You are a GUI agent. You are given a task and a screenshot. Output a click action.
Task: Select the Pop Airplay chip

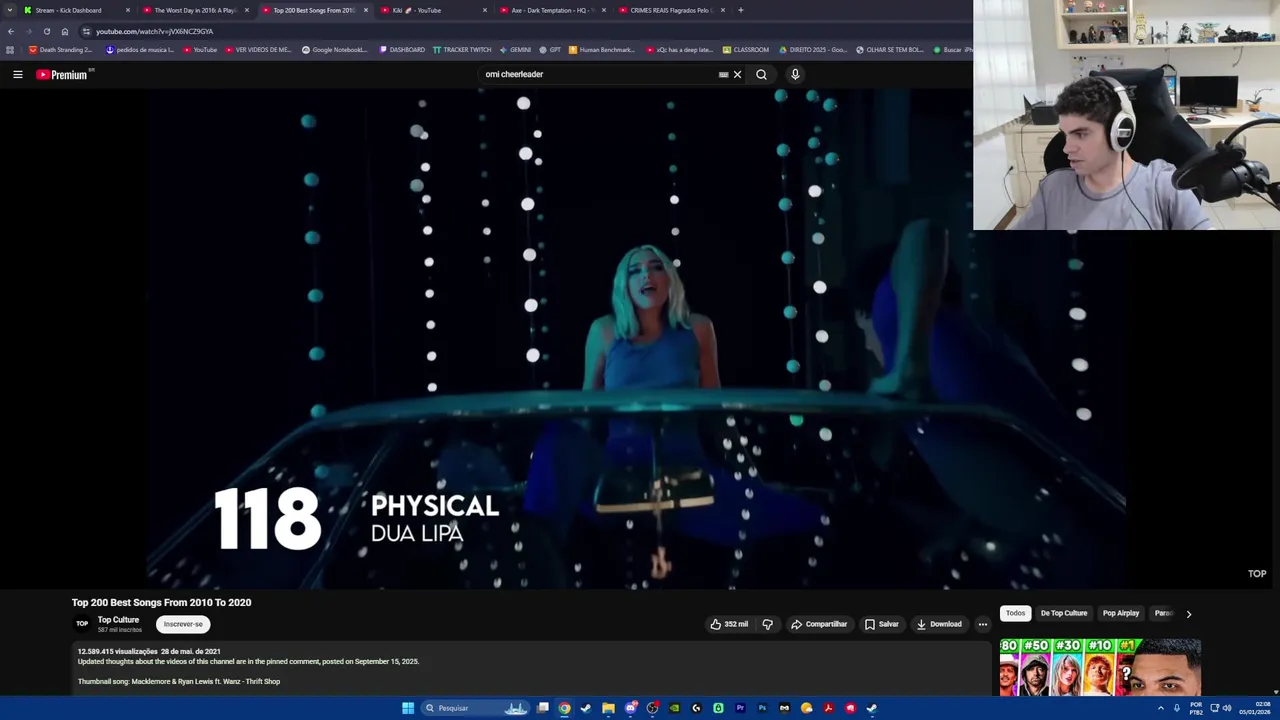(1120, 613)
